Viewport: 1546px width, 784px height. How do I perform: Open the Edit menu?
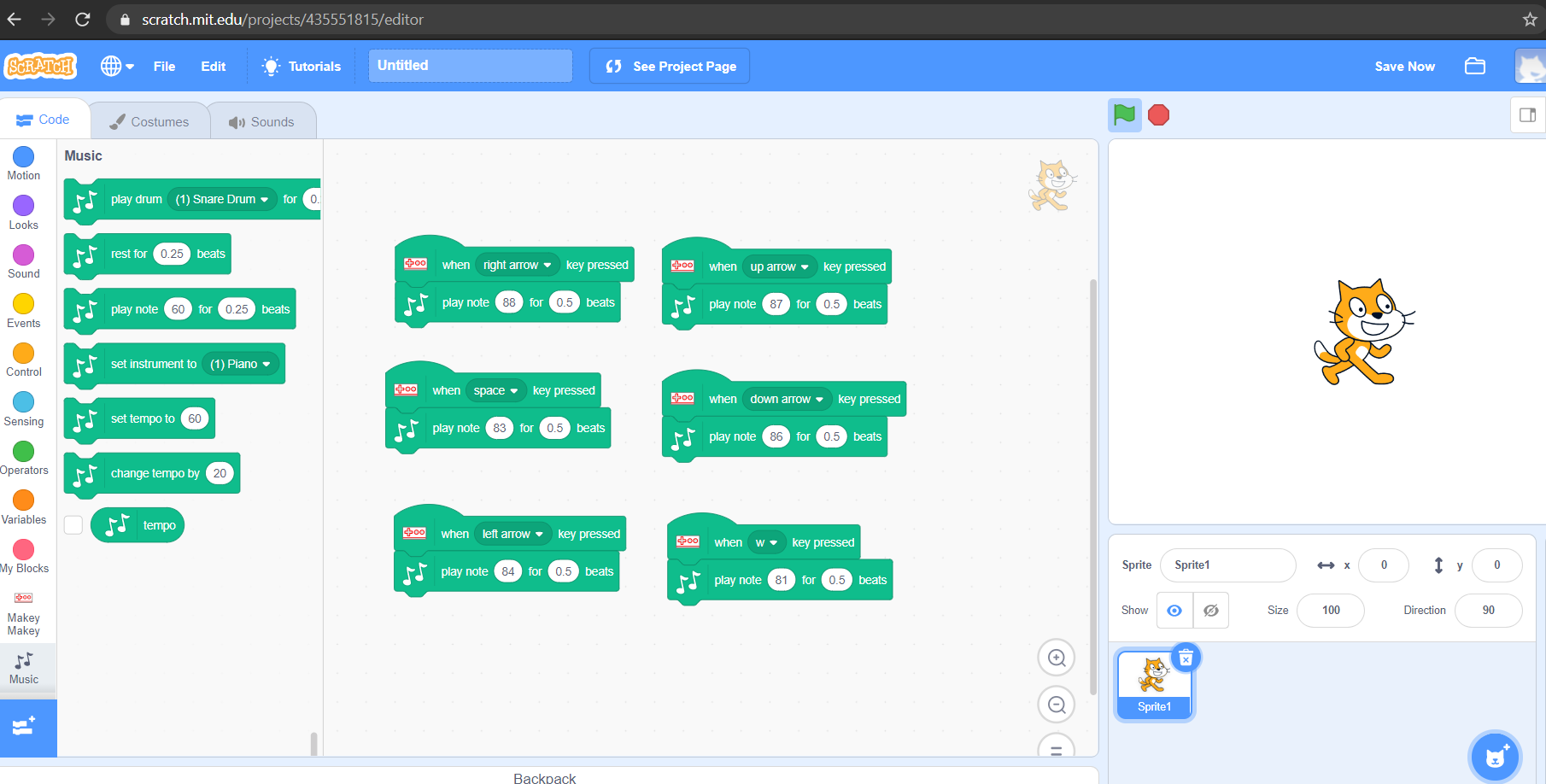pos(214,66)
